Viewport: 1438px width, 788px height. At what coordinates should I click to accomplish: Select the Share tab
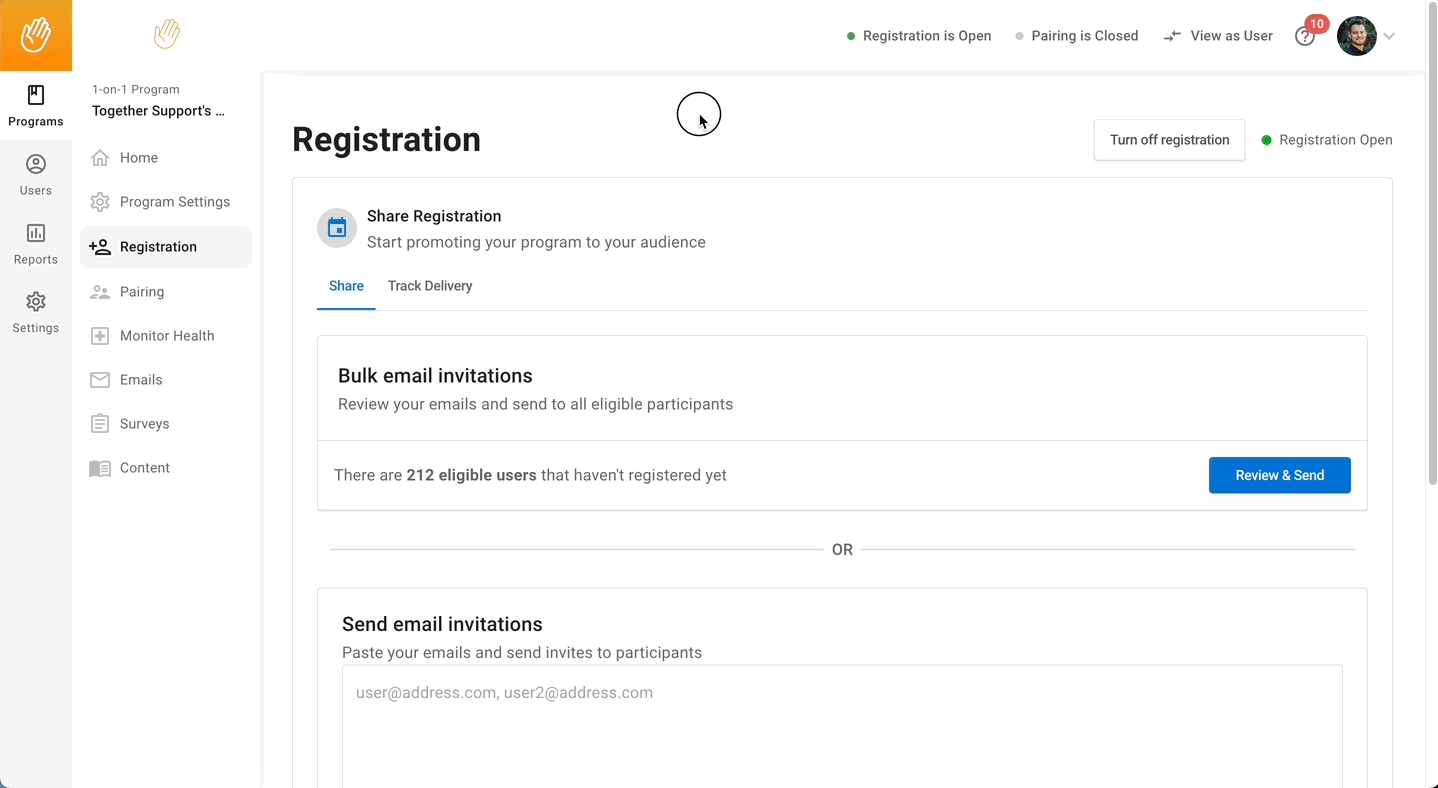346,286
